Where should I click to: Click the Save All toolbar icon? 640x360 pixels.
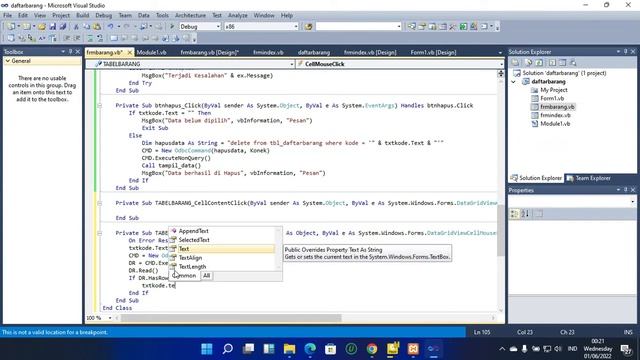click(62, 27)
